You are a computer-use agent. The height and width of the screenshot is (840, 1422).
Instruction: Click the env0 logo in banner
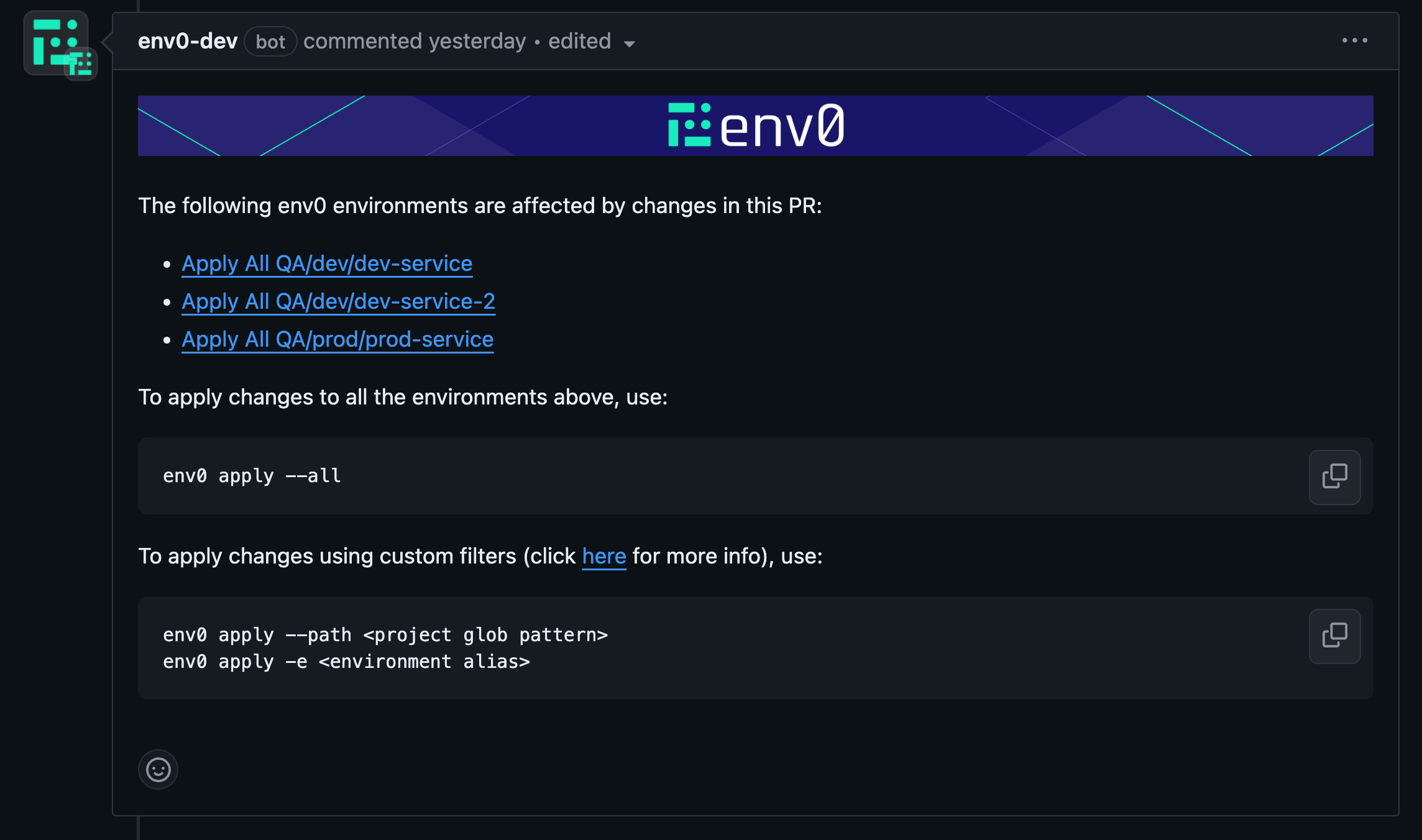755,126
